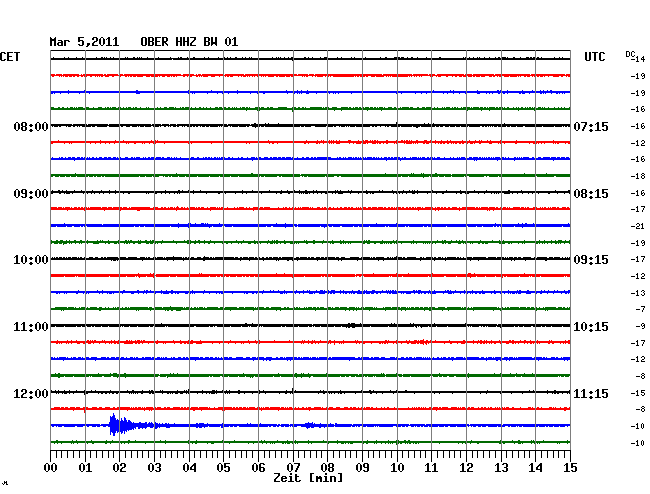
Task: Click the Zeit [min] axis title
Action: (308, 478)
